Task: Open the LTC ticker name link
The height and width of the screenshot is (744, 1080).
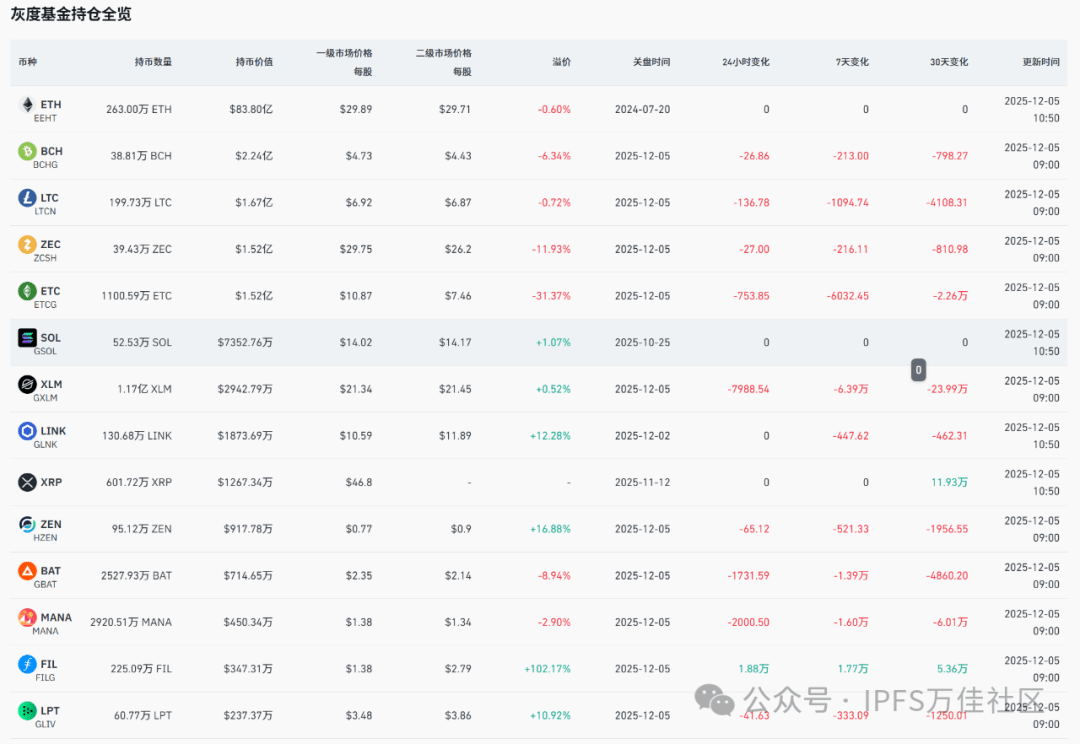Action: [50, 198]
